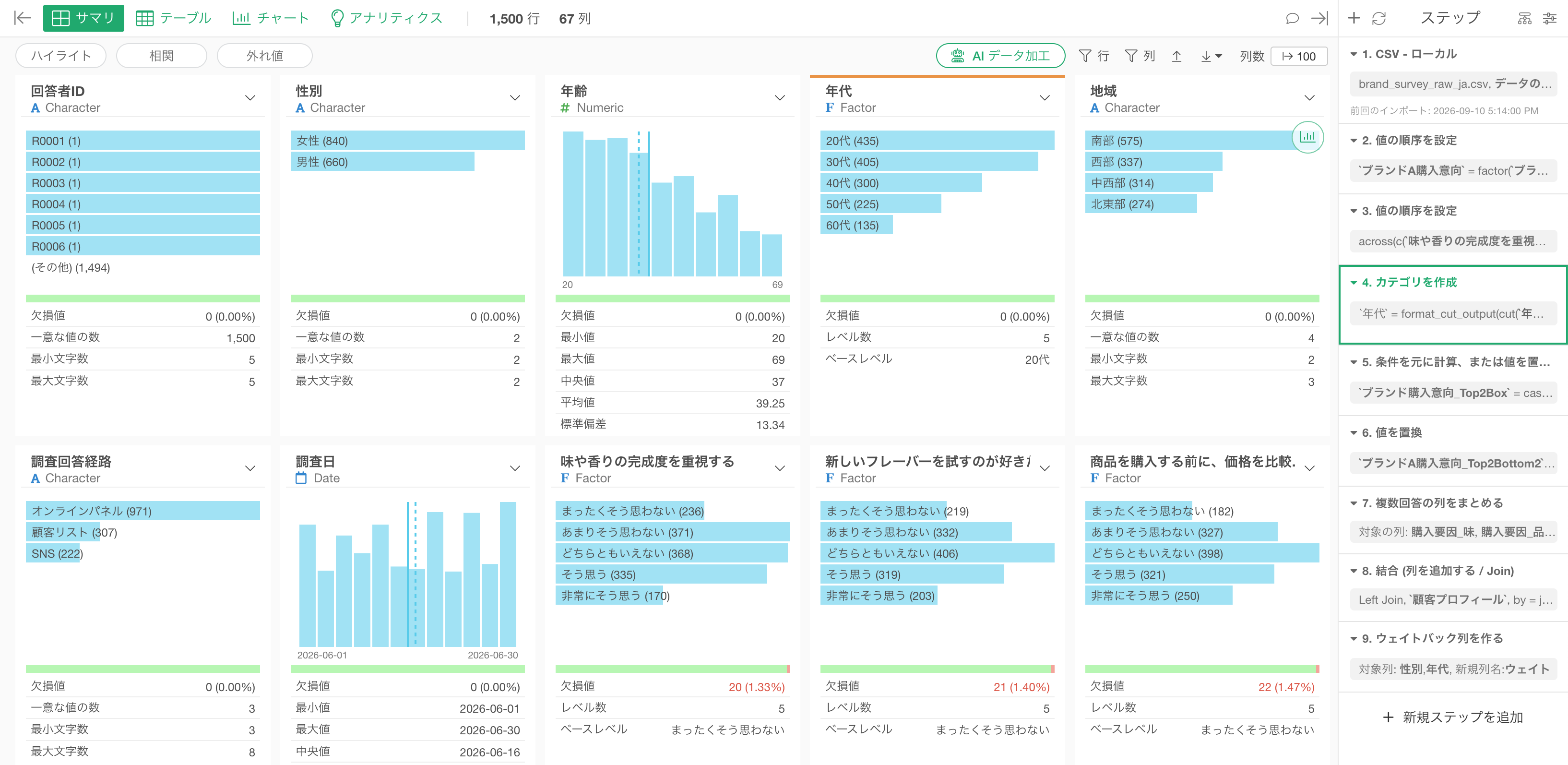Switch to the アナリティクス view tab
1568x765 pixels.
coord(387,18)
